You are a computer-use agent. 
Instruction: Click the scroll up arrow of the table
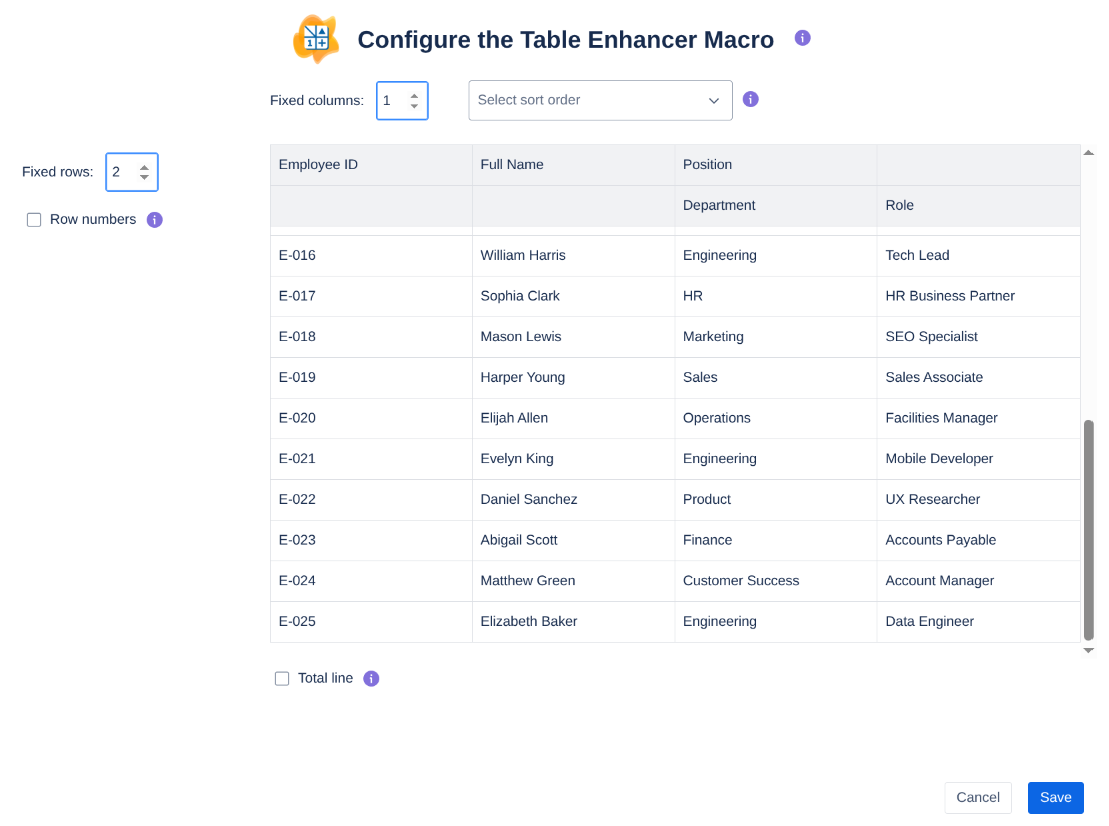(x=1089, y=153)
